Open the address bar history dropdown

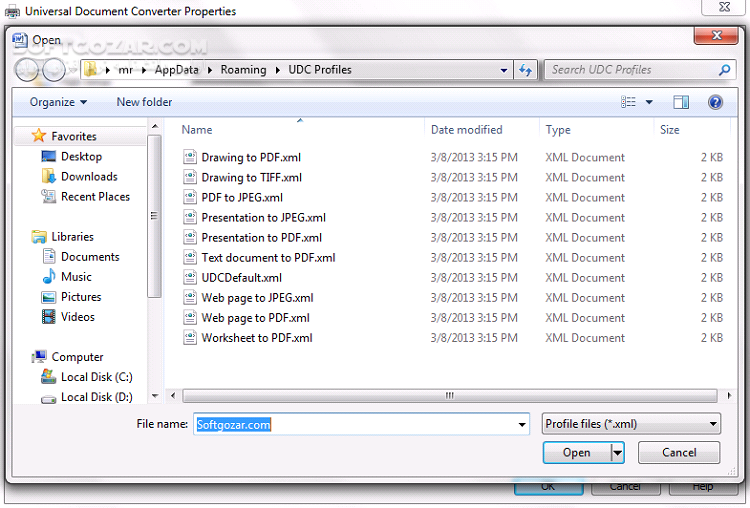[x=504, y=70]
